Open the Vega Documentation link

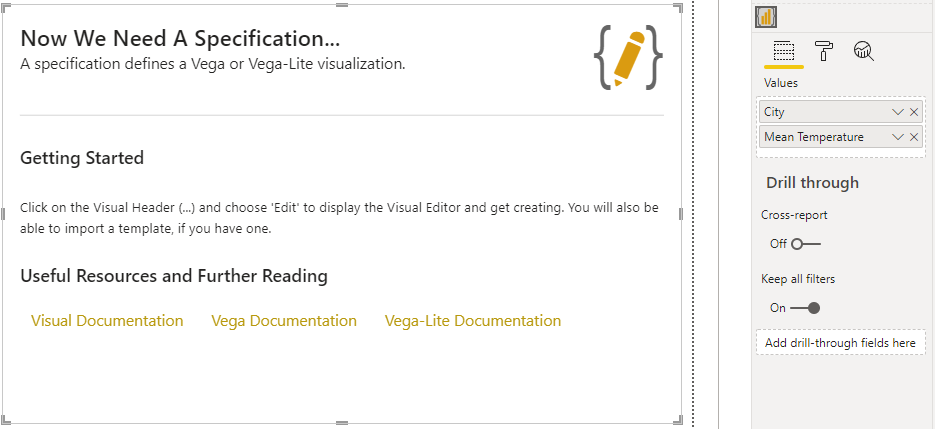[x=284, y=320]
